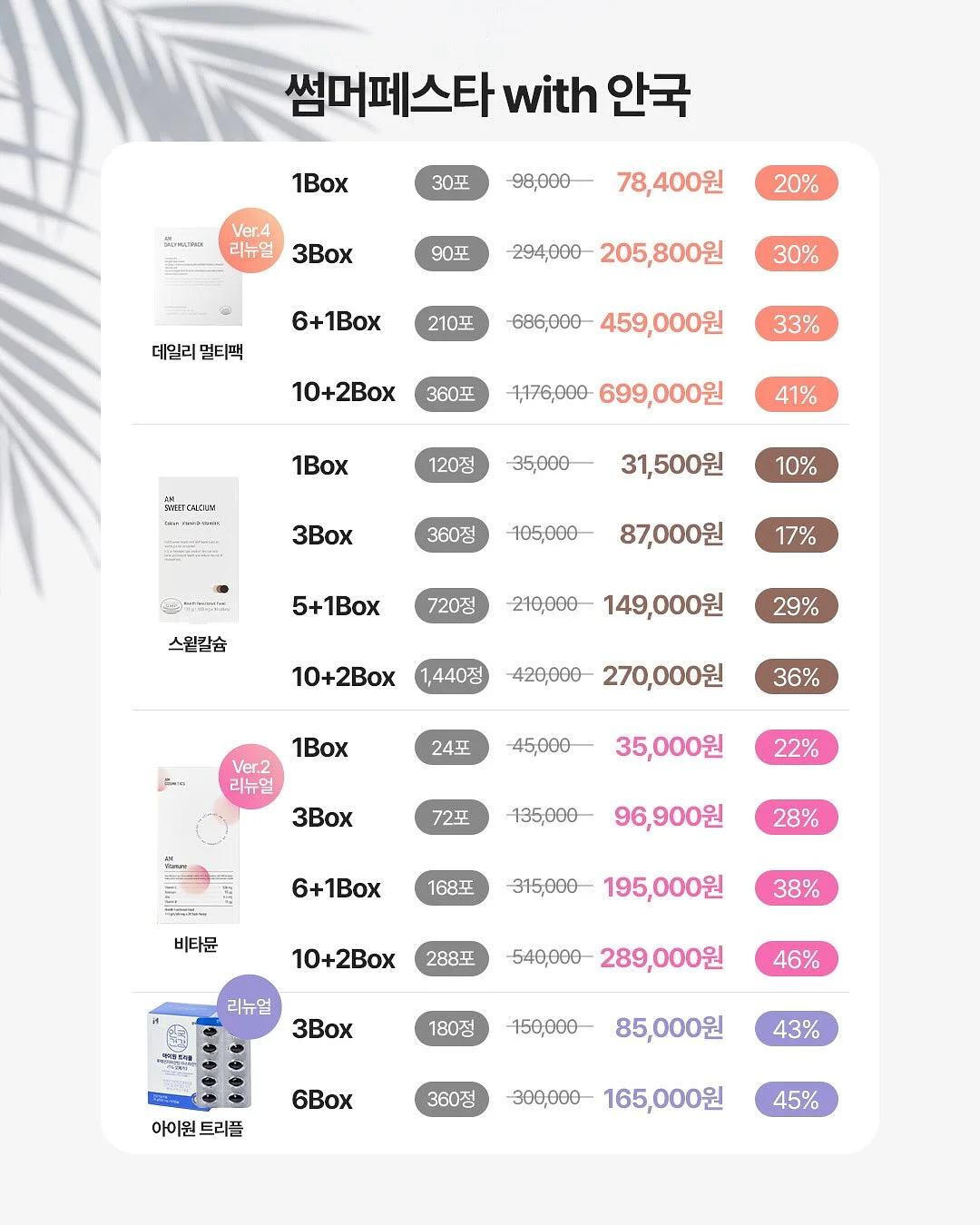Click the purple 45% discount badge

(x=796, y=1100)
